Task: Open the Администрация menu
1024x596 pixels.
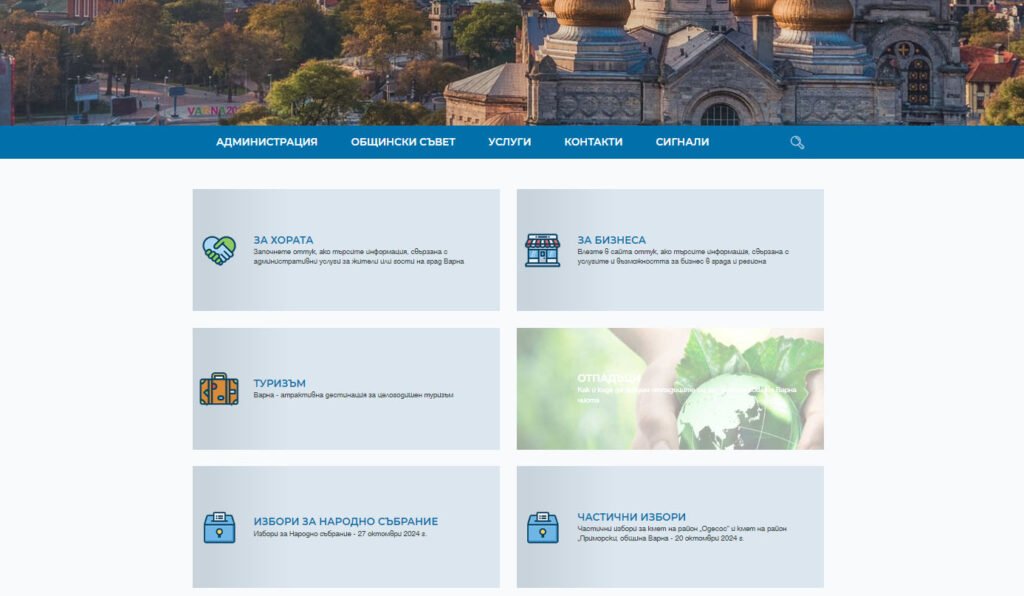Action: click(266, 142)
